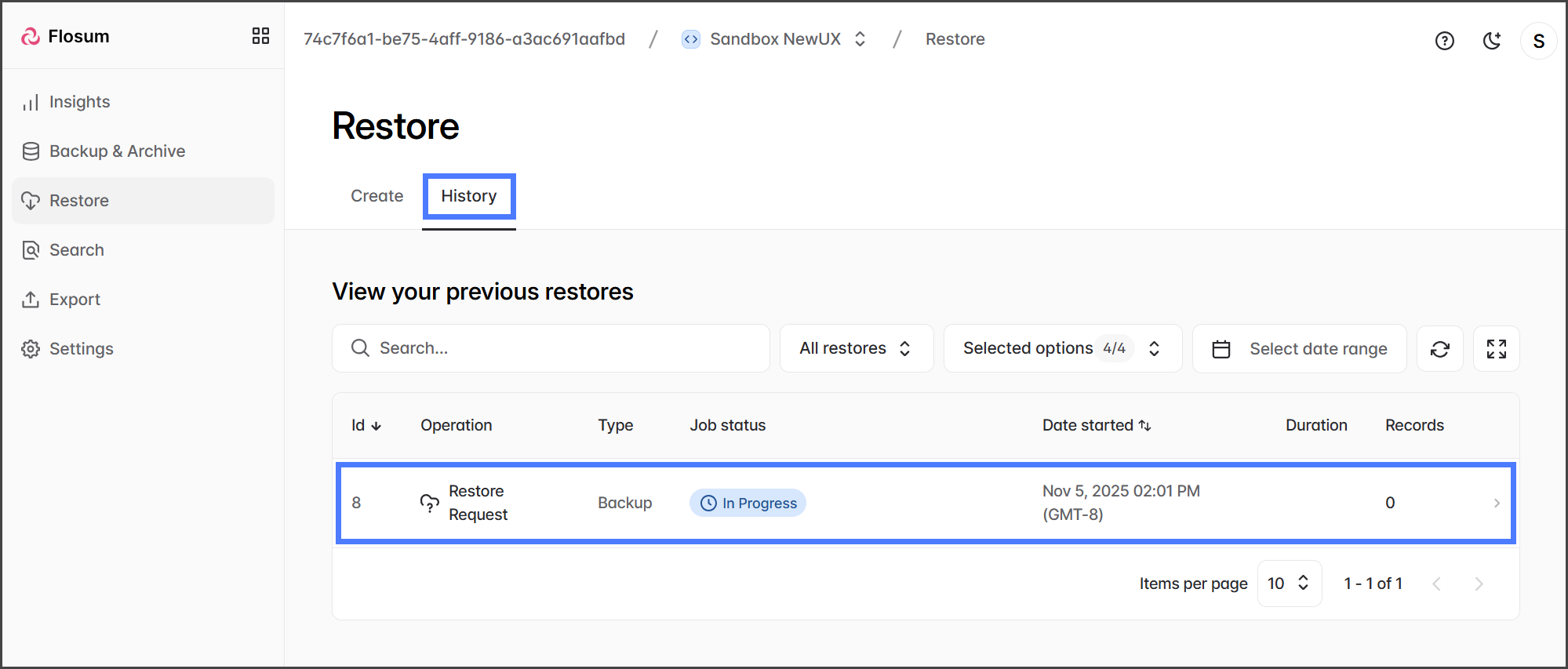Open the Select date range picker

pyautogui.click(x=1299, y=349)
